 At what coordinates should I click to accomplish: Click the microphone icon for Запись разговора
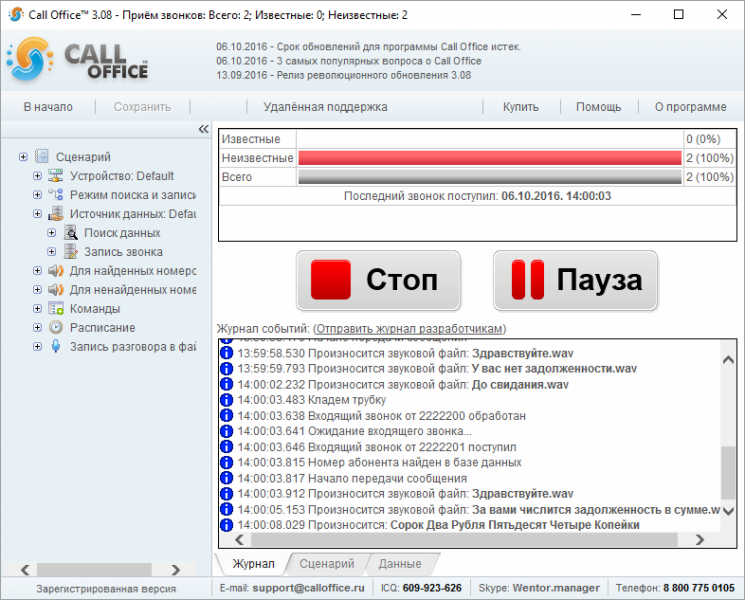56,347
